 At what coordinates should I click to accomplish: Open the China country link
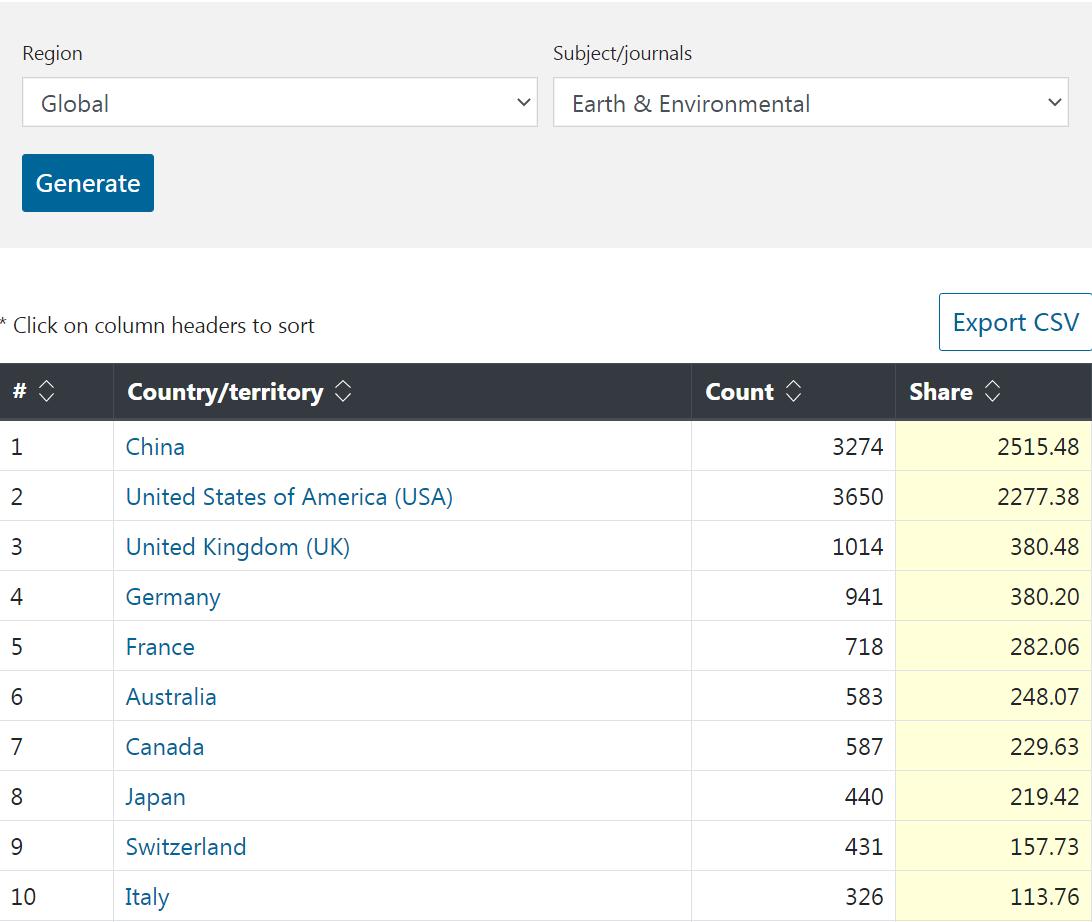[x=155, y=447]
